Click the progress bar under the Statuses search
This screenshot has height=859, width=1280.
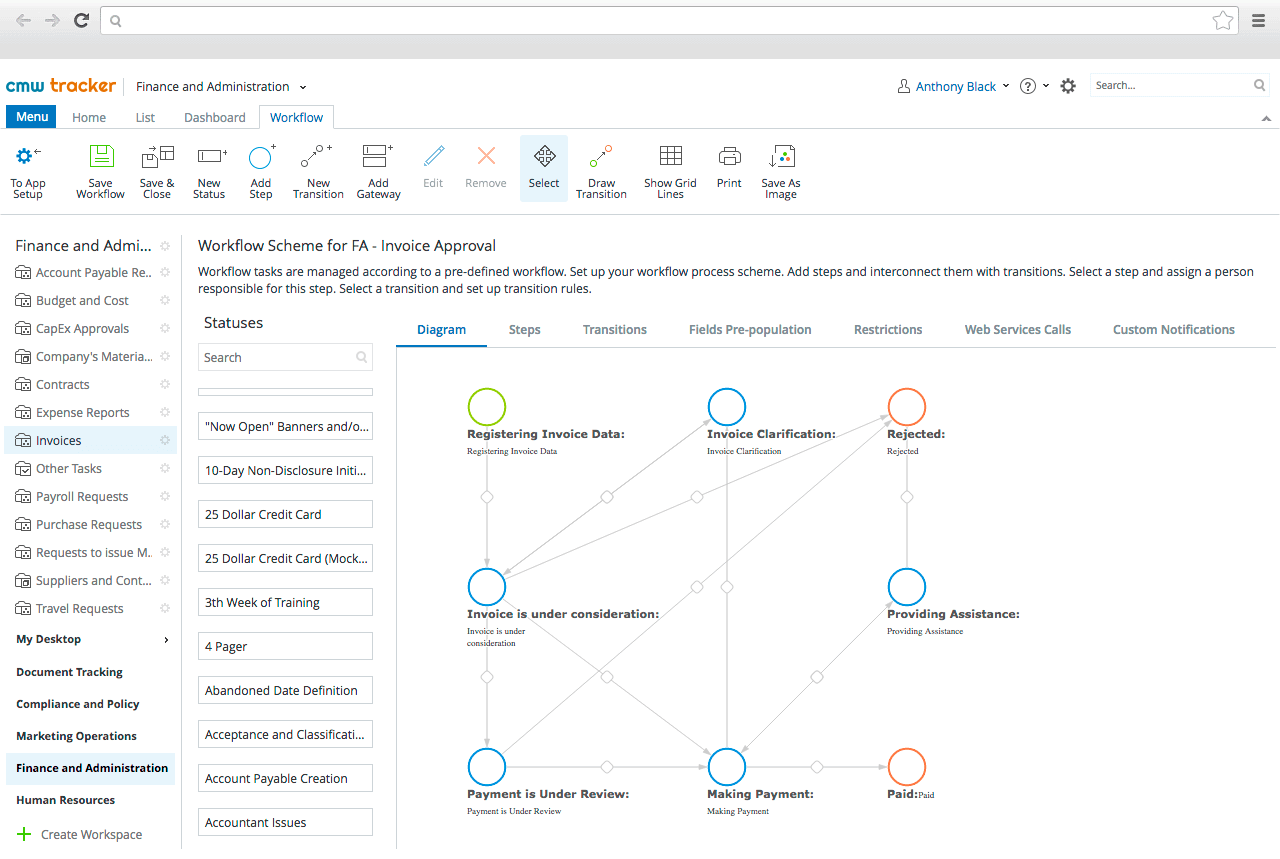285,391
